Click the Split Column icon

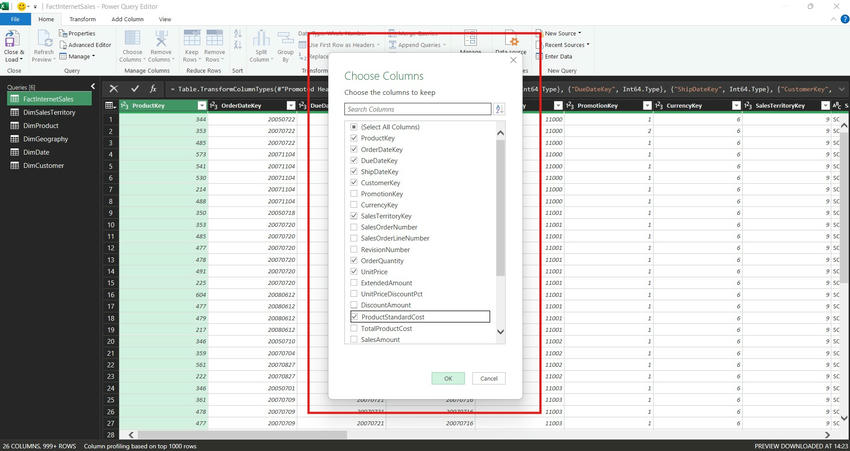261,38
